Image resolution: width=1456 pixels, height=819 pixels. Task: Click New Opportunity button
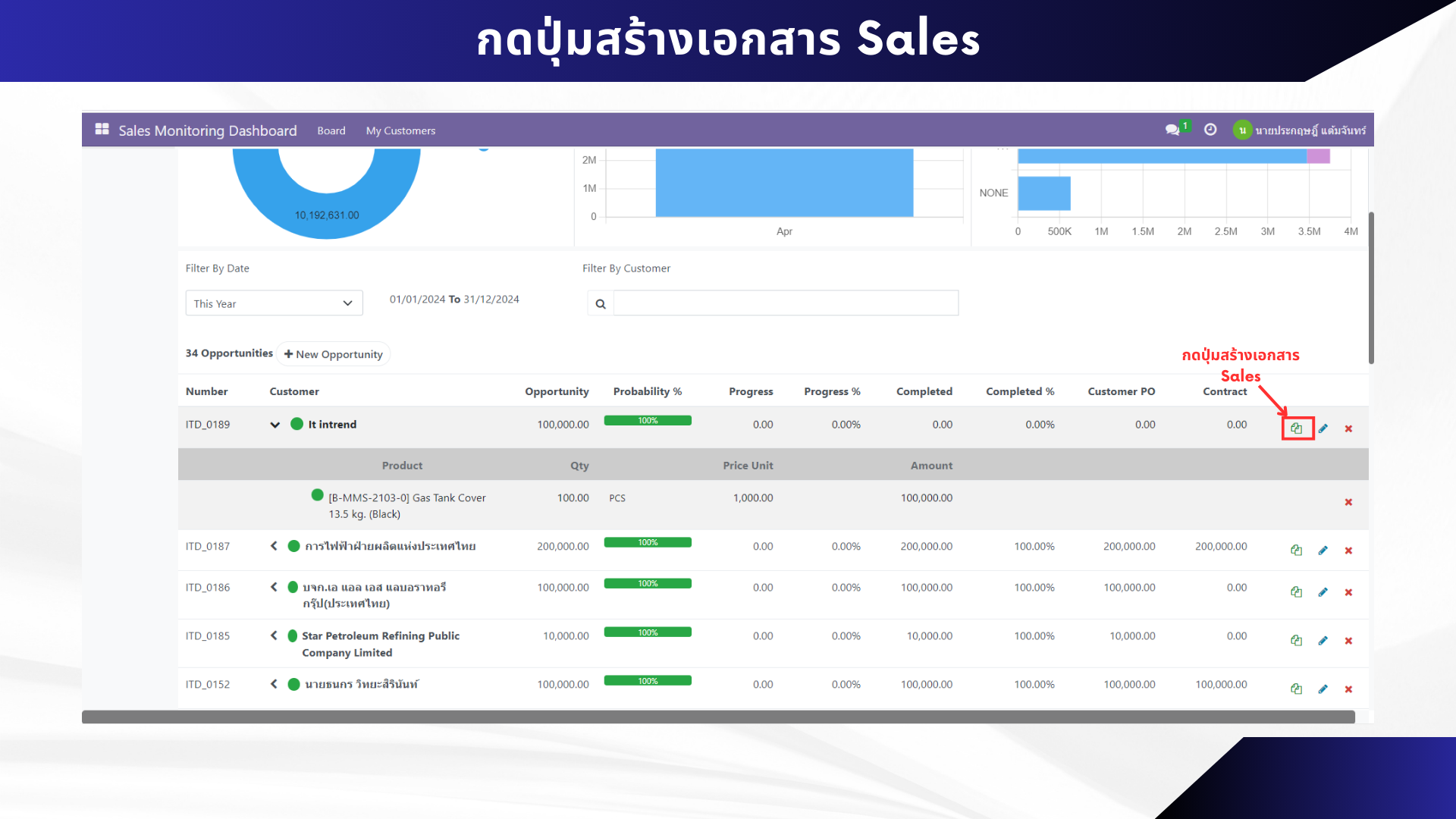tap(334, 354)
